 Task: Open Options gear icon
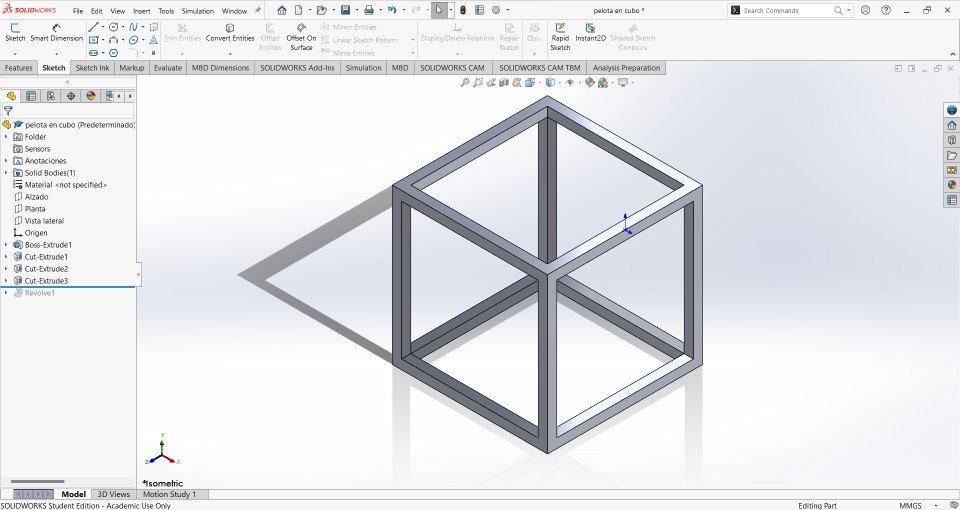tap(496, 10)
